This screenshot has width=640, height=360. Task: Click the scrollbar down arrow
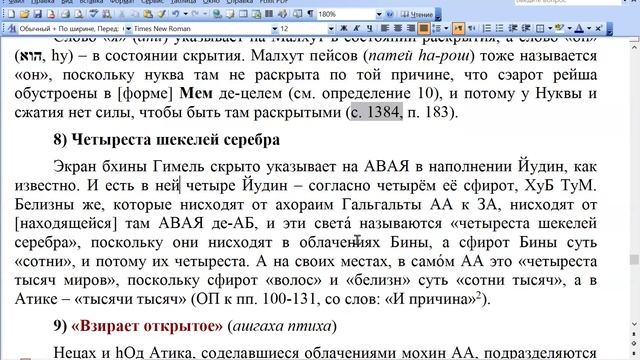point(634,324)
